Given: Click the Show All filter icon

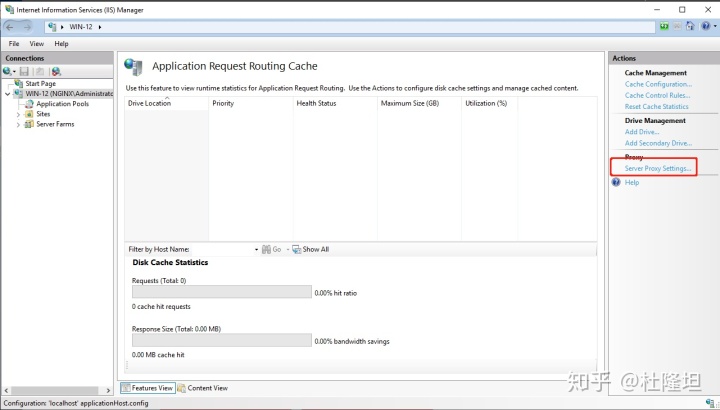Looking at the screenshot, I should click(x=296, y=249).
